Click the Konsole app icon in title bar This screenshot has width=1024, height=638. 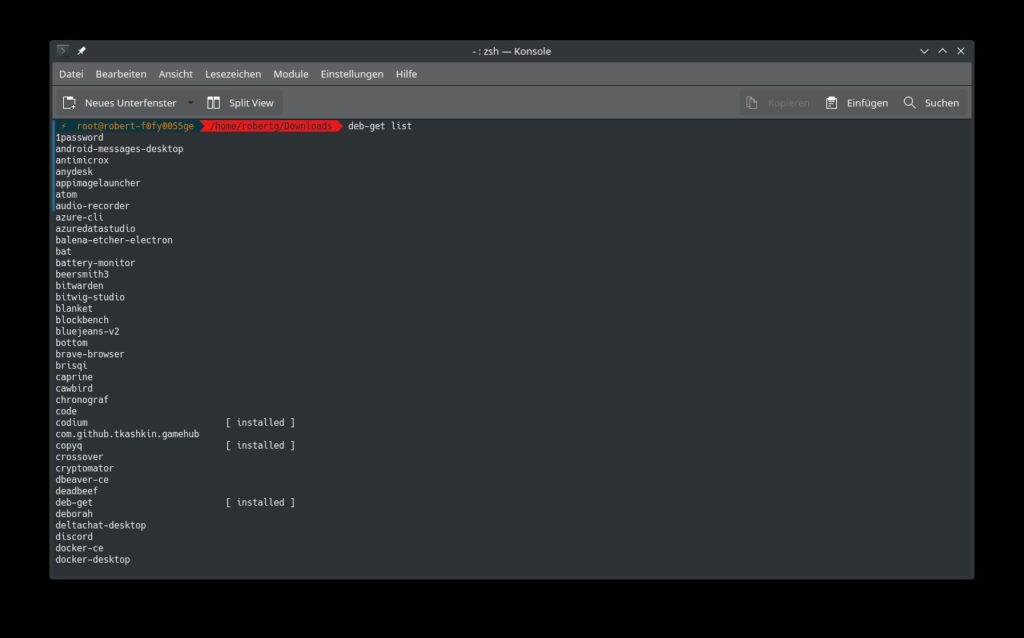(63, 50)
